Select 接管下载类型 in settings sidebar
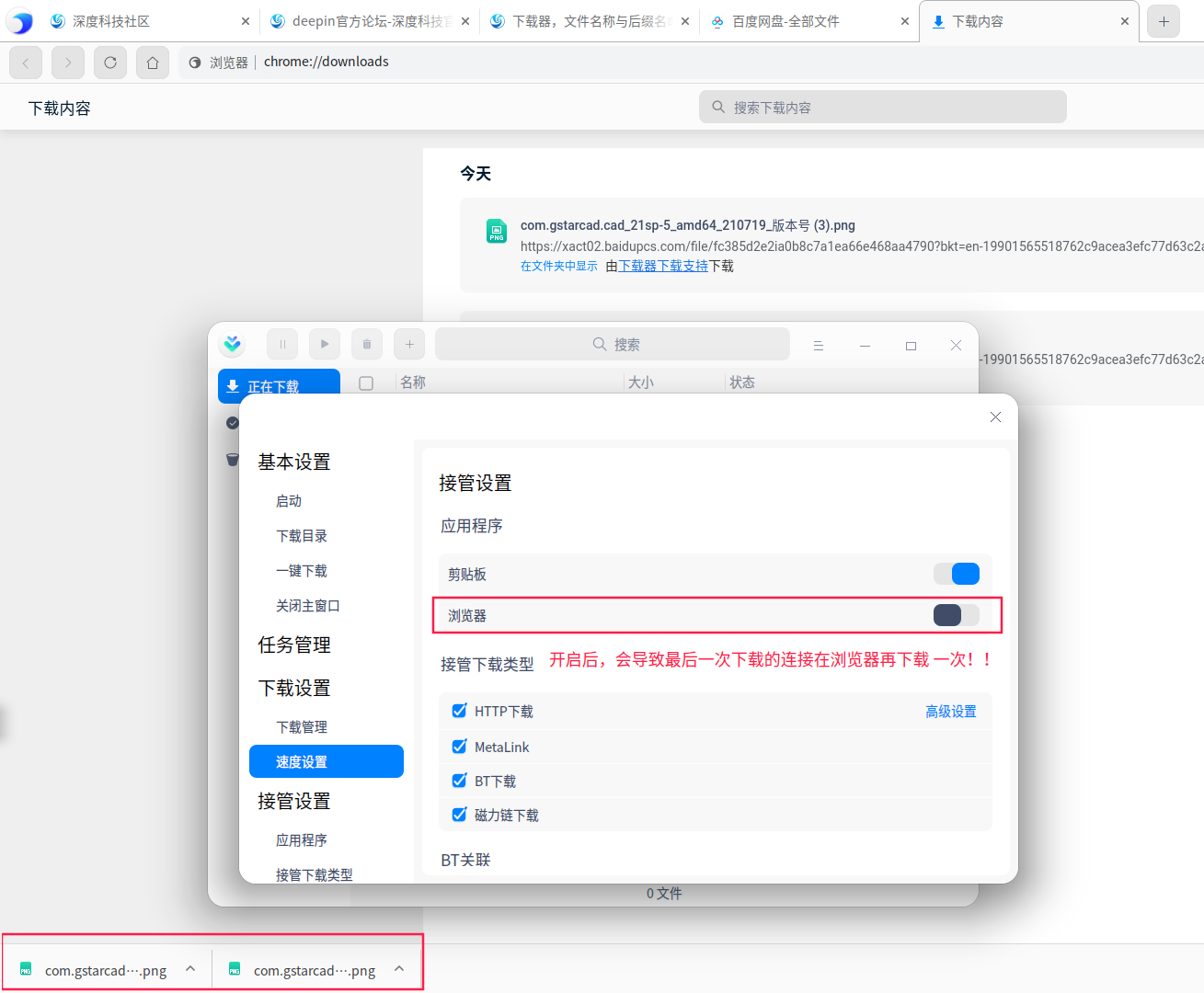The width and height of the screenshot is (1204, 993). 315,874
